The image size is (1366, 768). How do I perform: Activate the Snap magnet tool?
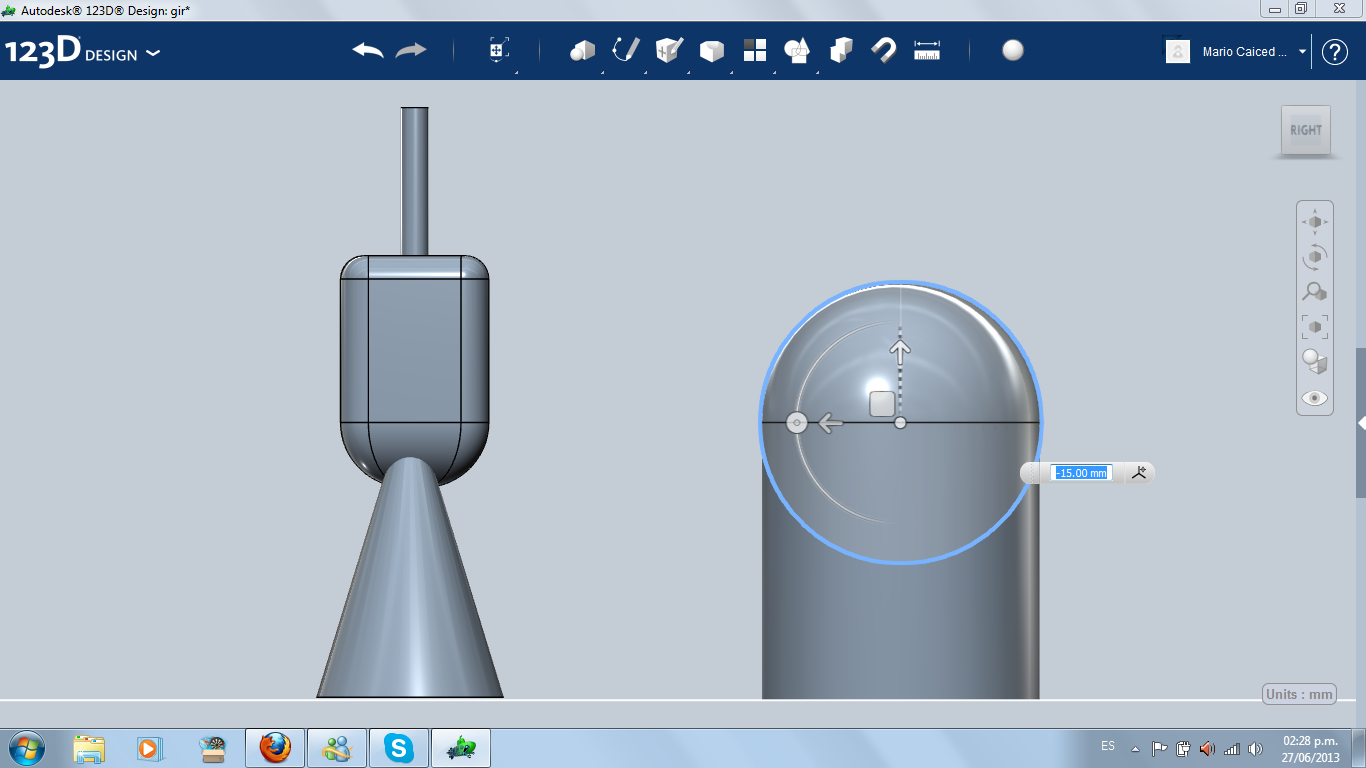(884, 50)
